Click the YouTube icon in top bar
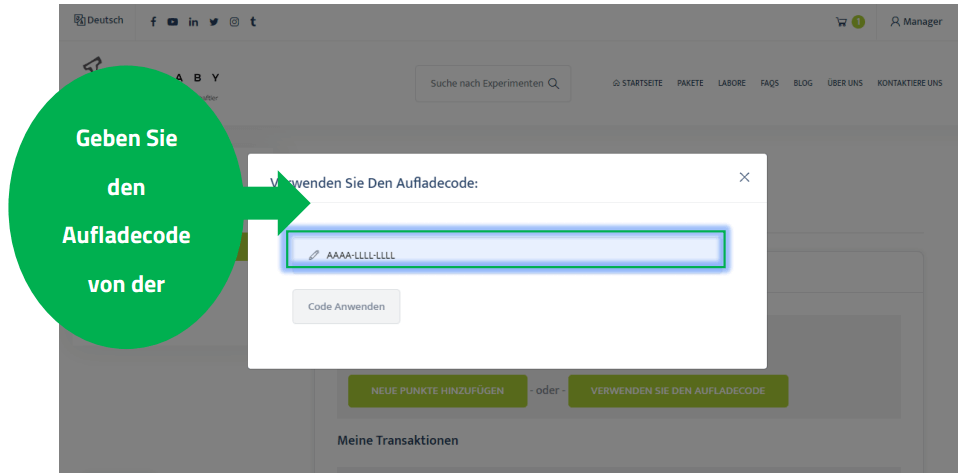This screenshot has width=960, height=473. [x=172, y=22]
